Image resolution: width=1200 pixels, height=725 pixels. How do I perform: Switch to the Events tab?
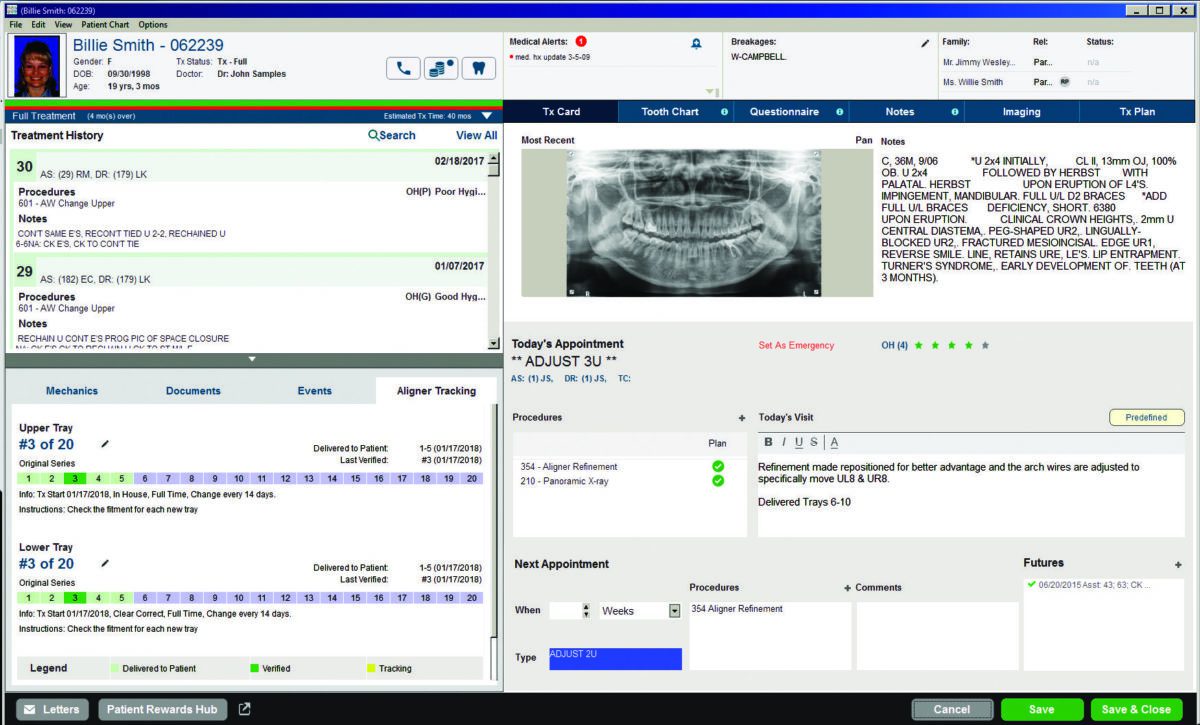tap(314, 391)
